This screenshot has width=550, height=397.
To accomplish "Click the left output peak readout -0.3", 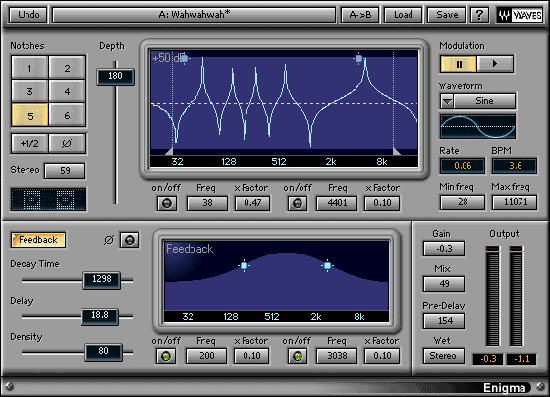I will [x=488, y=359].
